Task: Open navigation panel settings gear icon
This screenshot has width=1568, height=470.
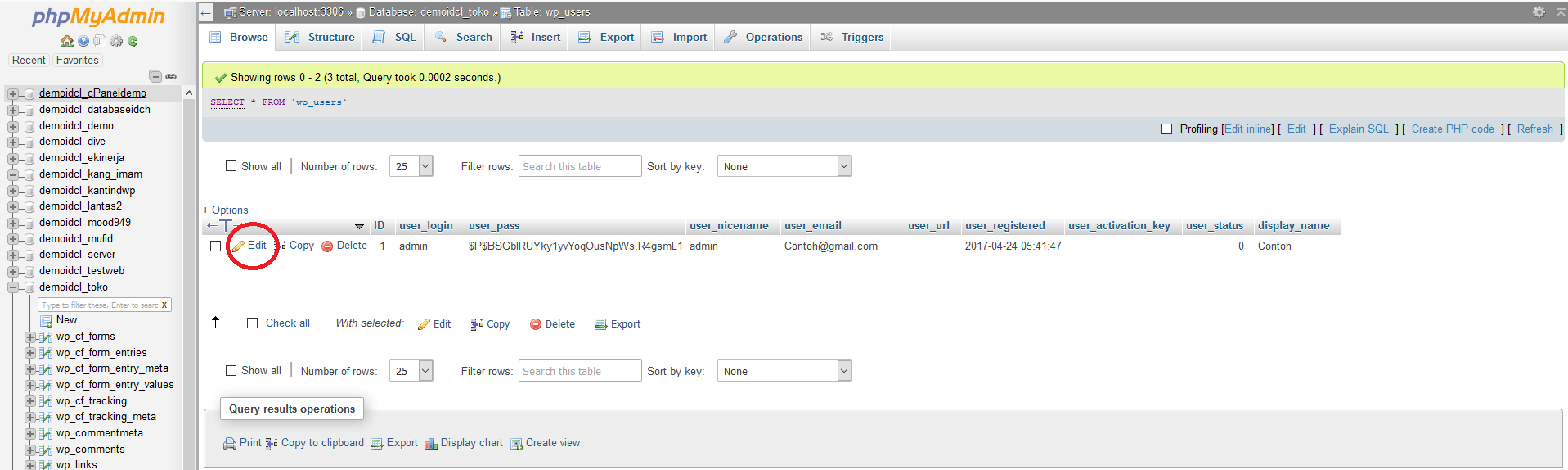Action: point(116,41)
